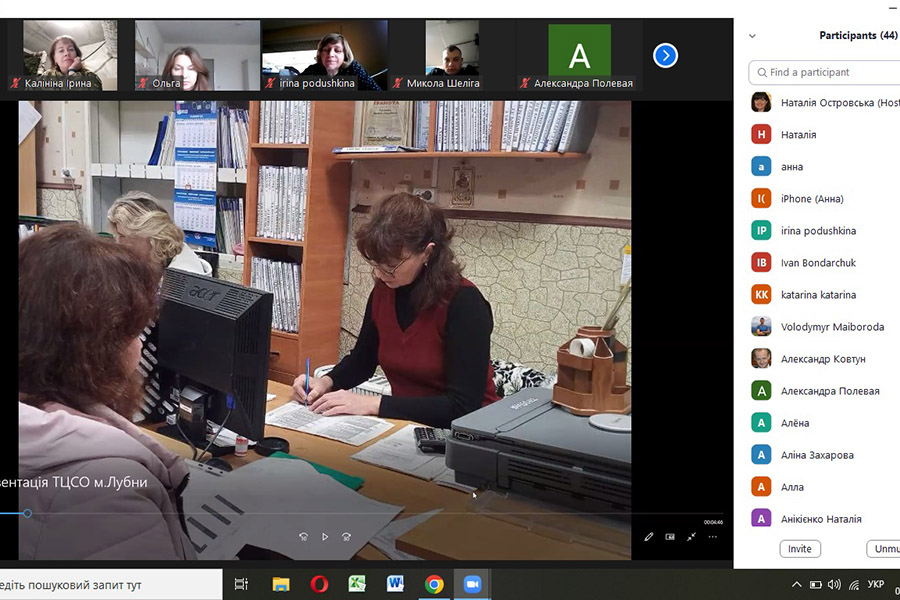The height and width of the screenshot is (600, 900).
Task: Click the KK avatar of katarina
Action: [761, 295]
